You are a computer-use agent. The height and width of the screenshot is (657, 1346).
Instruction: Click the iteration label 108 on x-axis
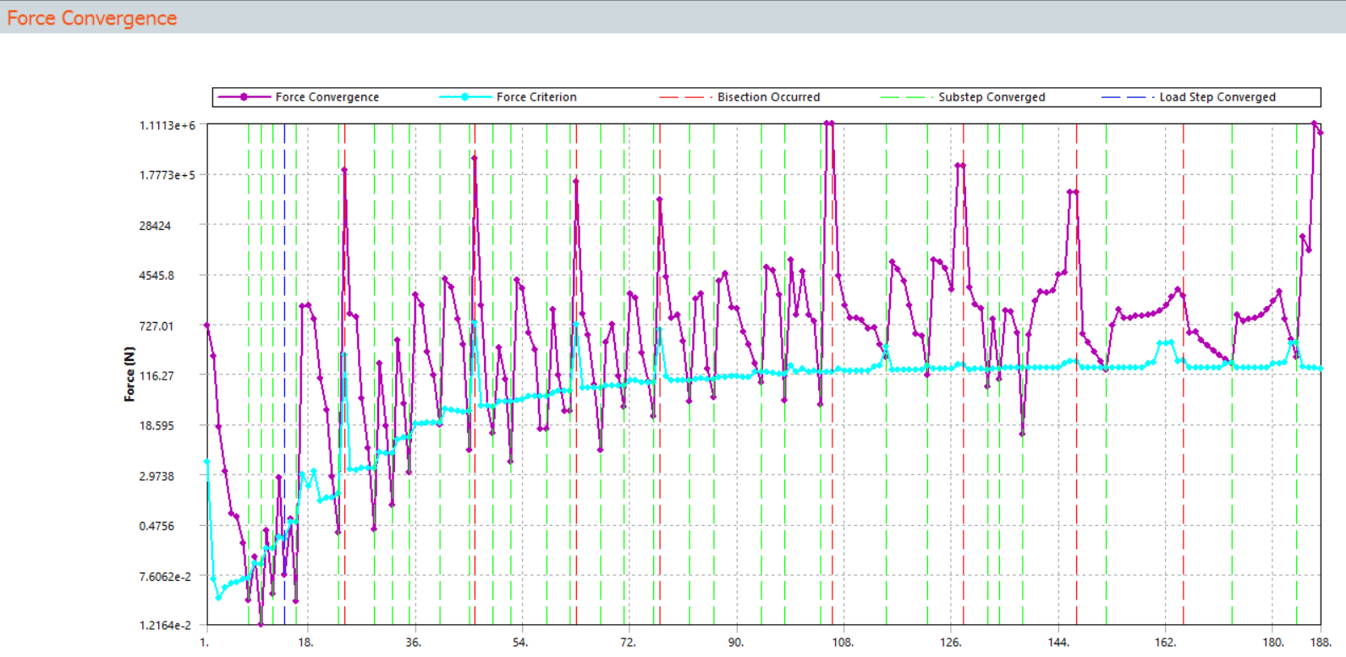pyautogui.click(x=843, y=640)
